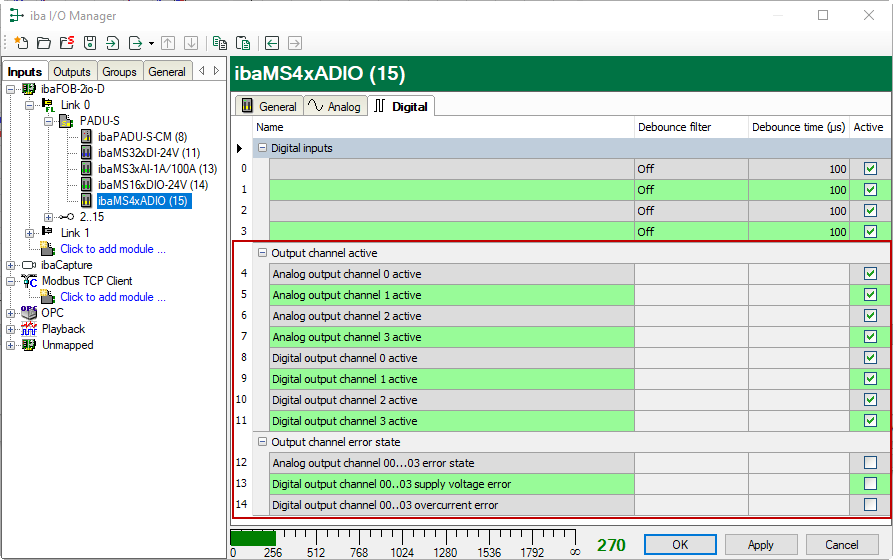The width and height of the screenshot is (893, 560).
Task: Click the Copy toolbar icon
Action: coord(219,43)
